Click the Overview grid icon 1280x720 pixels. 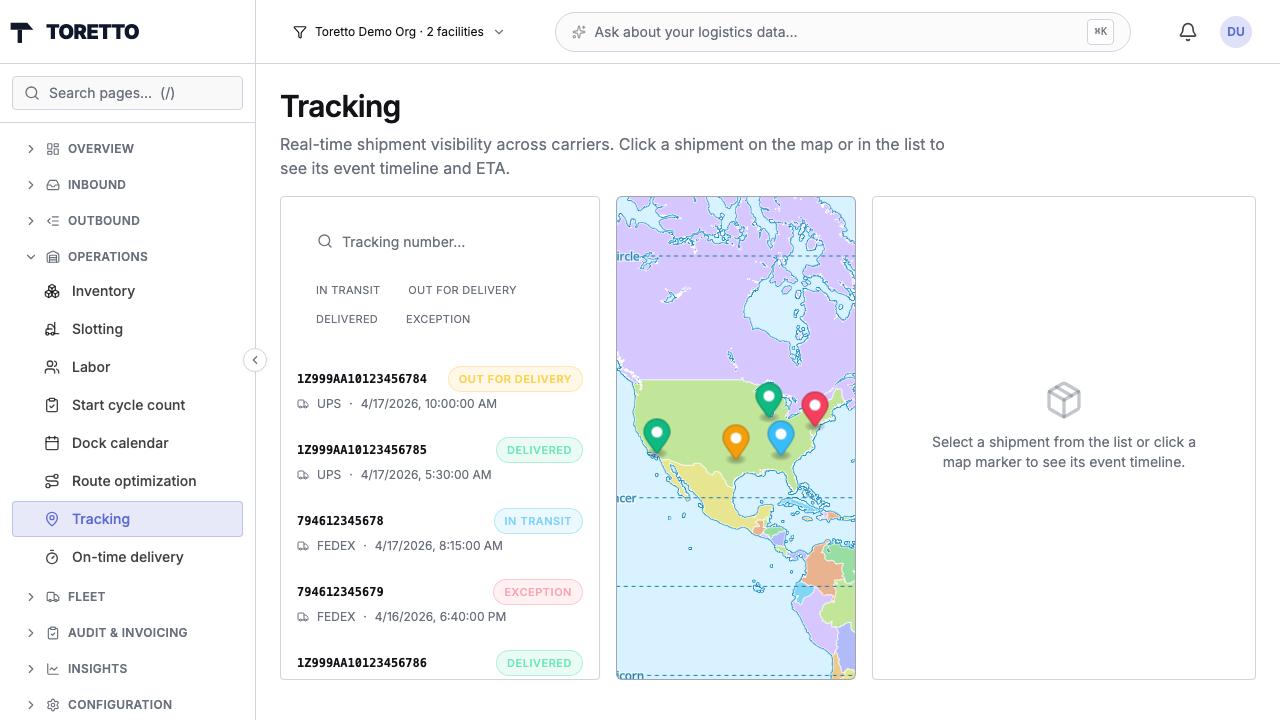click(53, 149)
